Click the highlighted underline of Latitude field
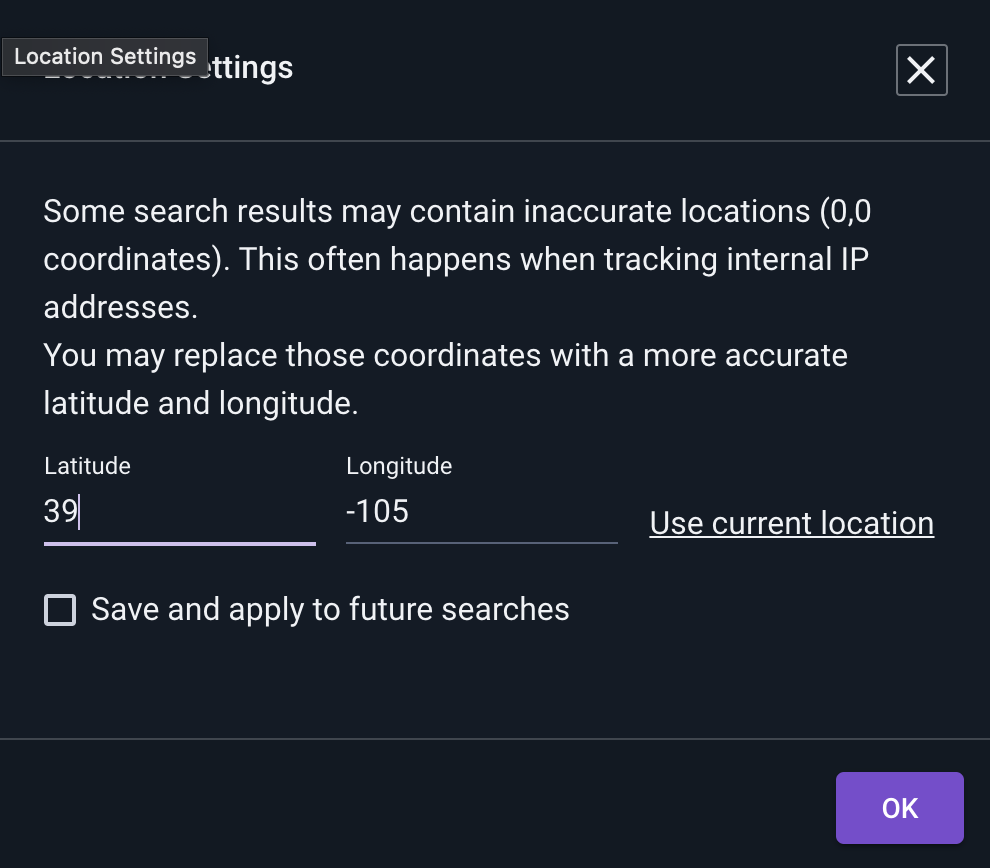990x868 pixels. tap(179, 544)
